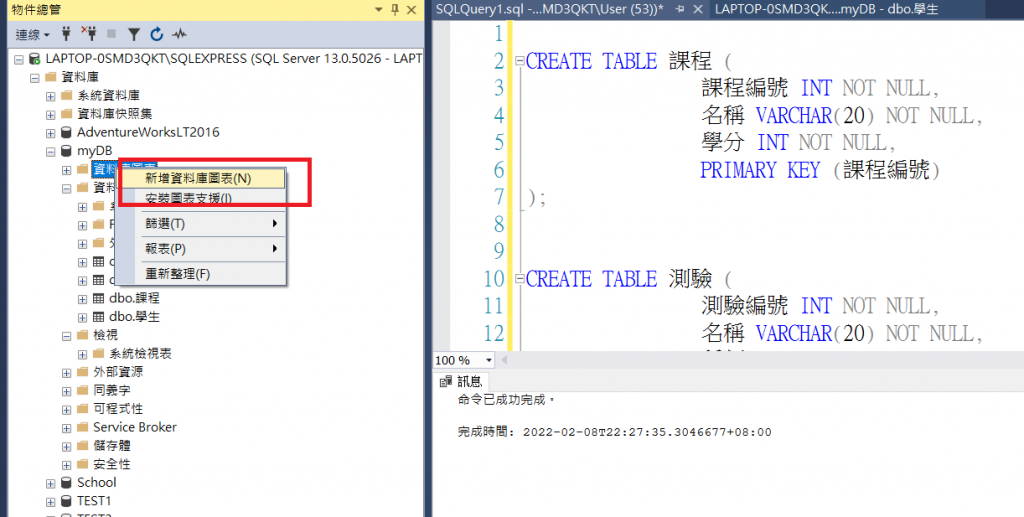1024x517 pixels.
Task: Click code line 6 PRIMARY KEY (課程編號)
Action: 820,170
